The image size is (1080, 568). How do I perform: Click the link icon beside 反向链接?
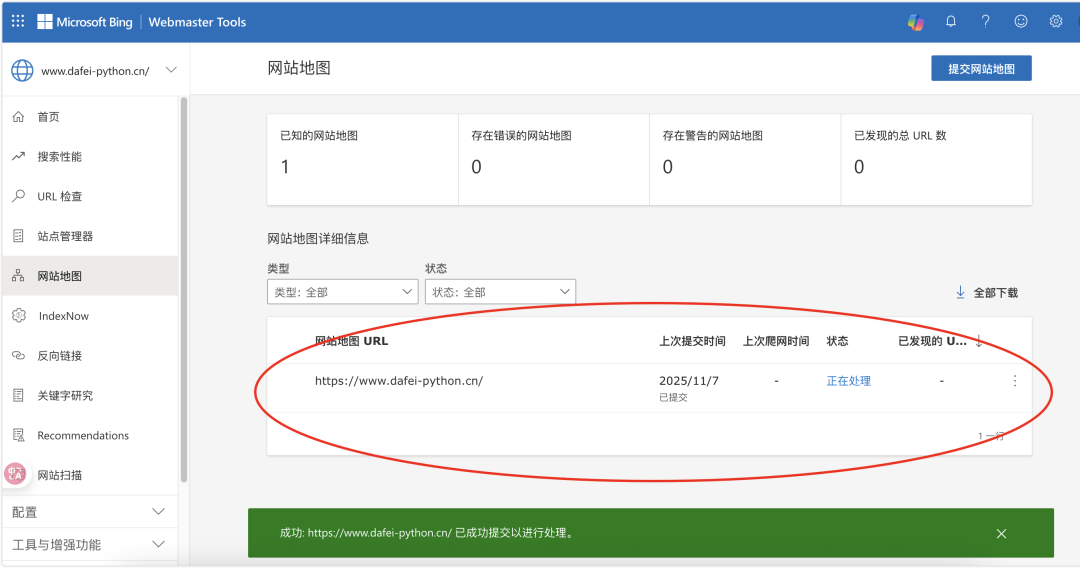(19, 355)
